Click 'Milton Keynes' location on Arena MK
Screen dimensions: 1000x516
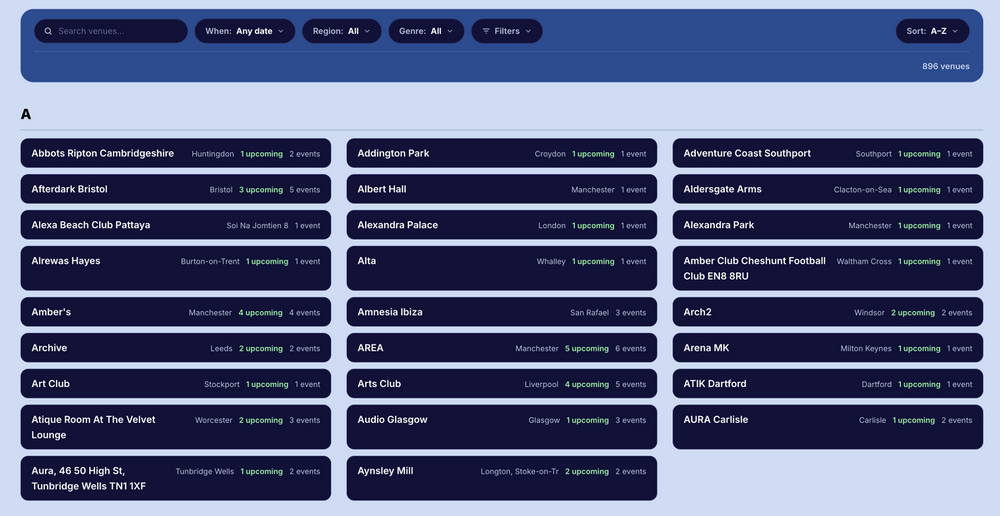(866, 349)
